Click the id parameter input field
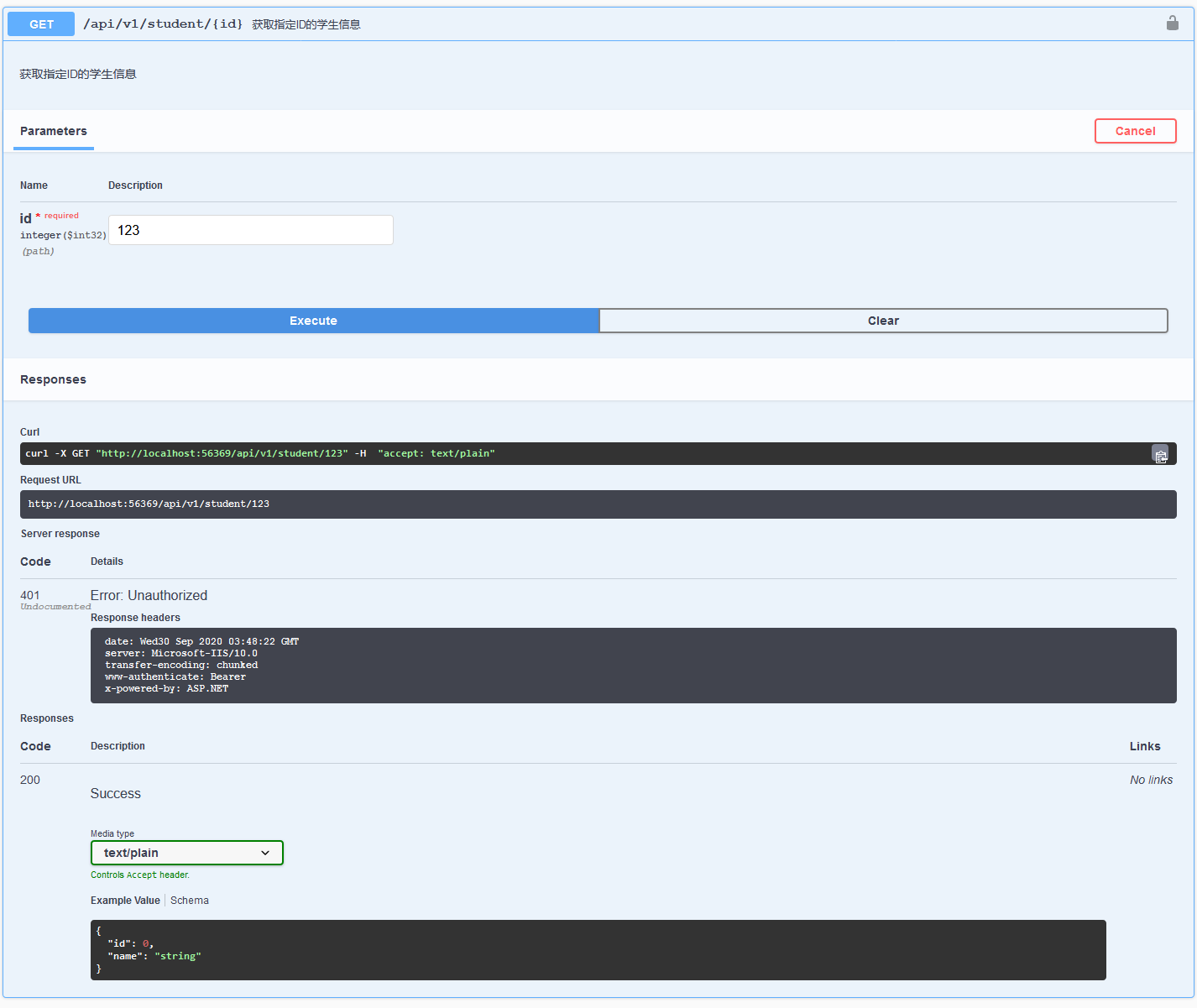Viewport: 1197px width, 1008px height. (251, 230)
